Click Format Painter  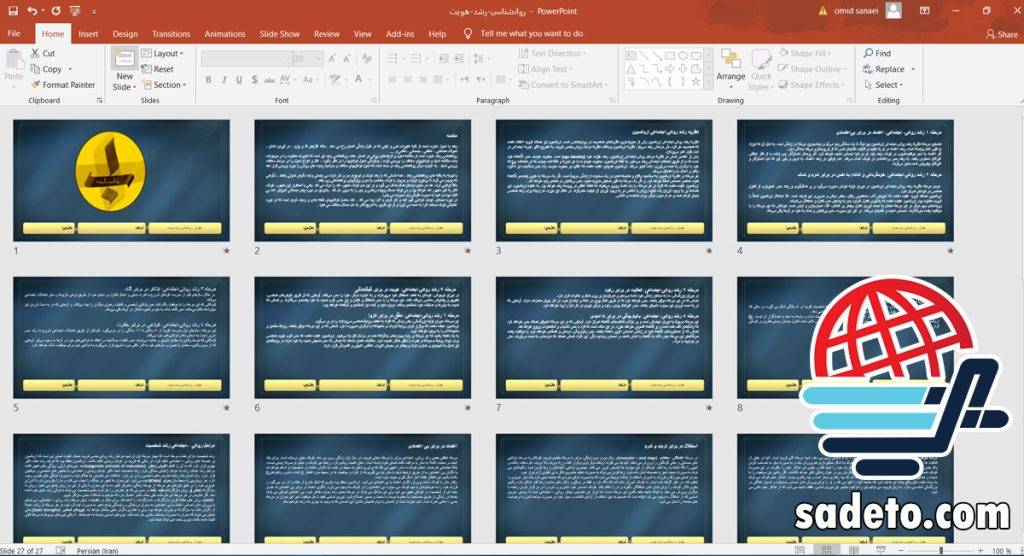[63, 84]
